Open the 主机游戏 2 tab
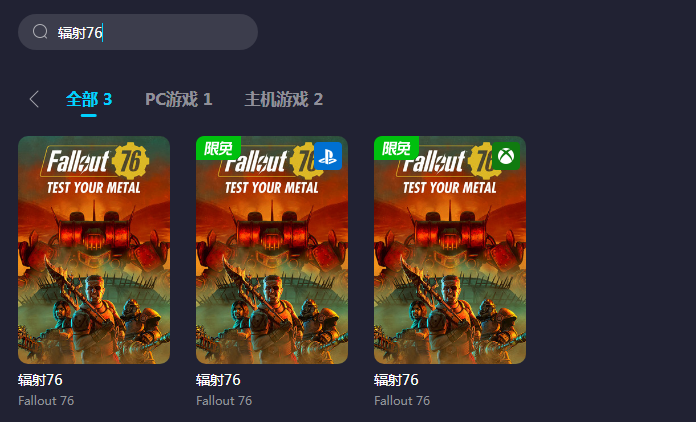Image resolution: width=696 pixels, height=422 pixels. 284,99
